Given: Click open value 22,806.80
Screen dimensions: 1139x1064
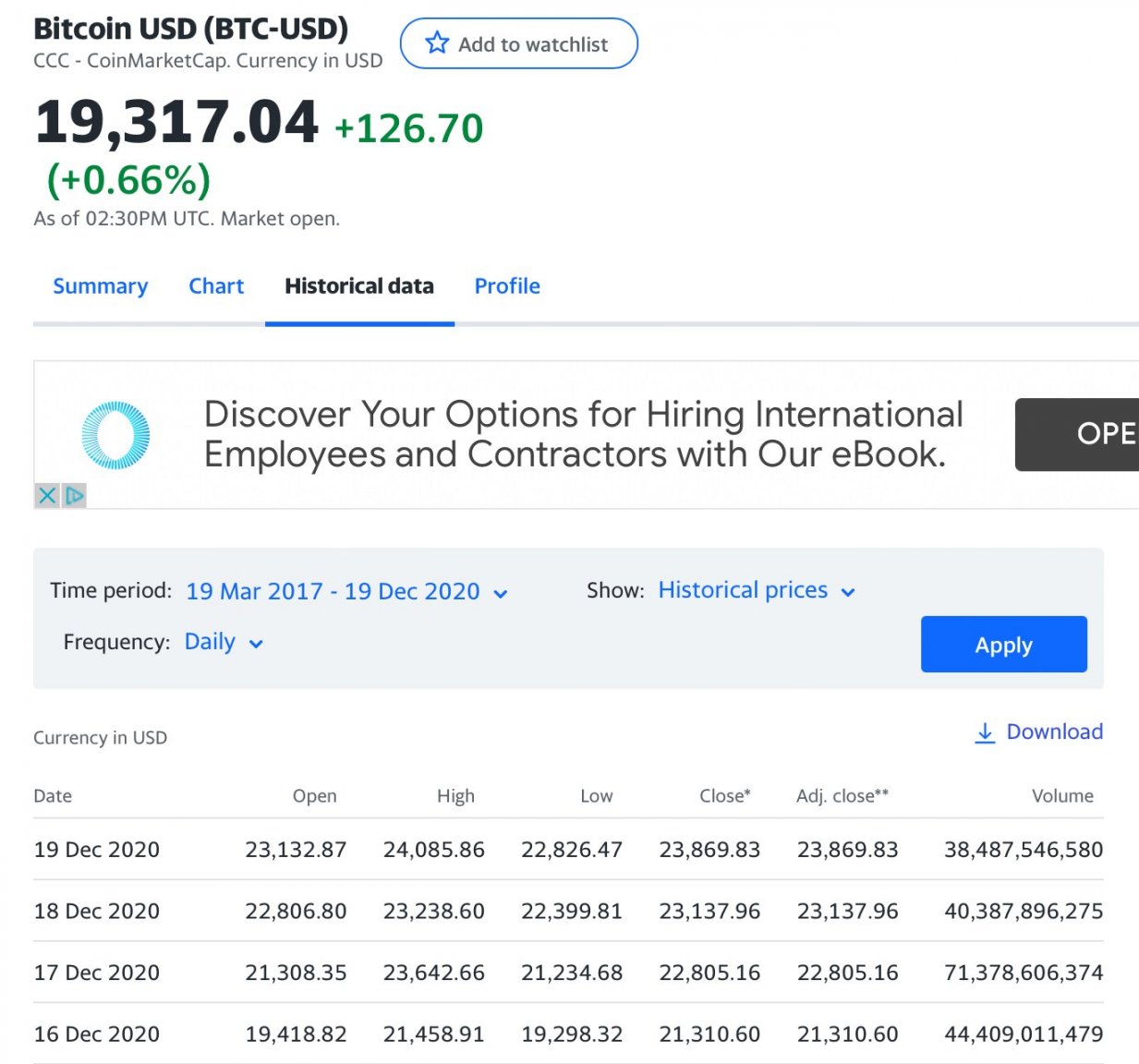Looking at the screenshot, I should click(296, 912).
